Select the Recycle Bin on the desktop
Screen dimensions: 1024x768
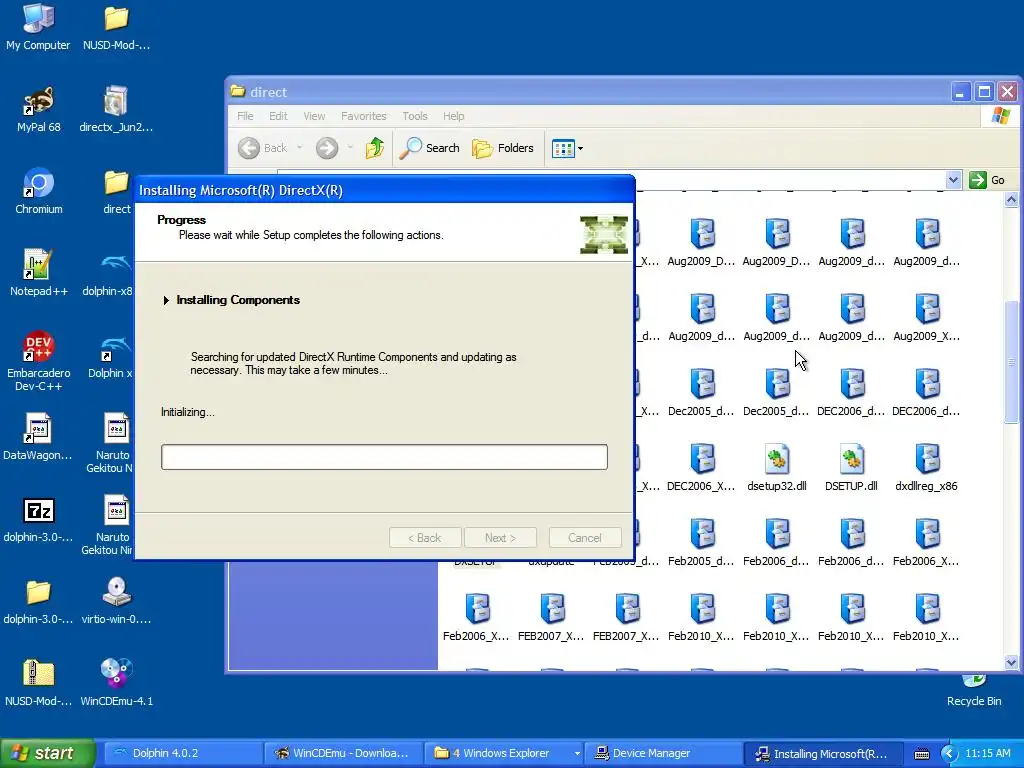[x=974, y=691]
